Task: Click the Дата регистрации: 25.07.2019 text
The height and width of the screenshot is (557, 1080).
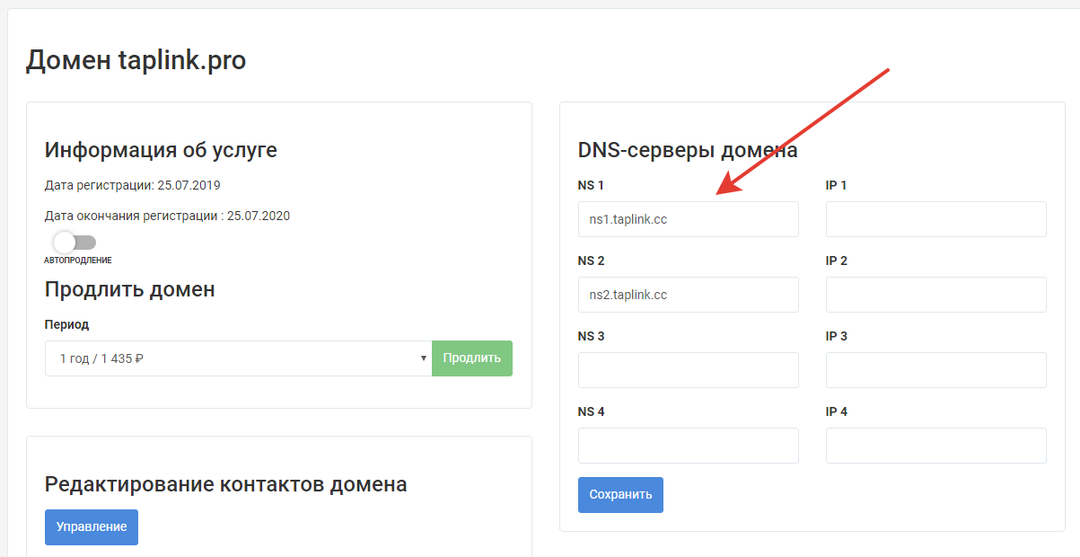Action: point(132,185)
